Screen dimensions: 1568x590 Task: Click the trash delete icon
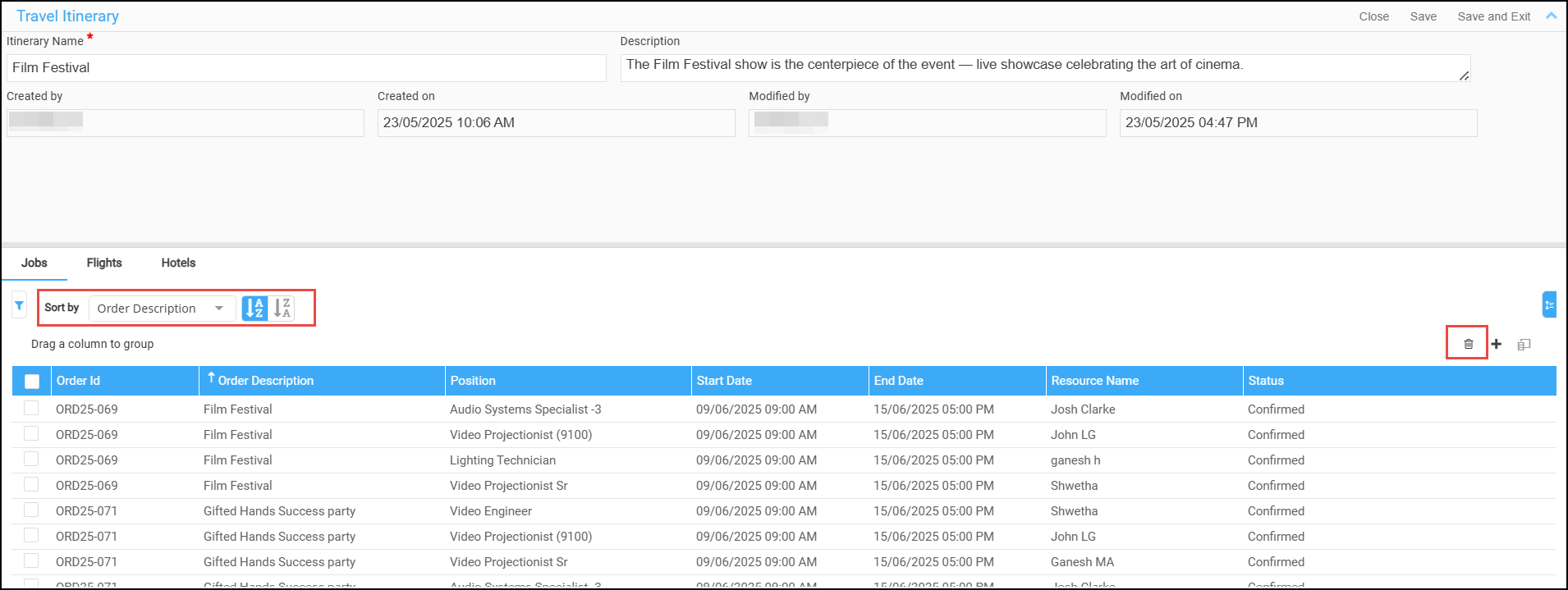(1468, 344)
